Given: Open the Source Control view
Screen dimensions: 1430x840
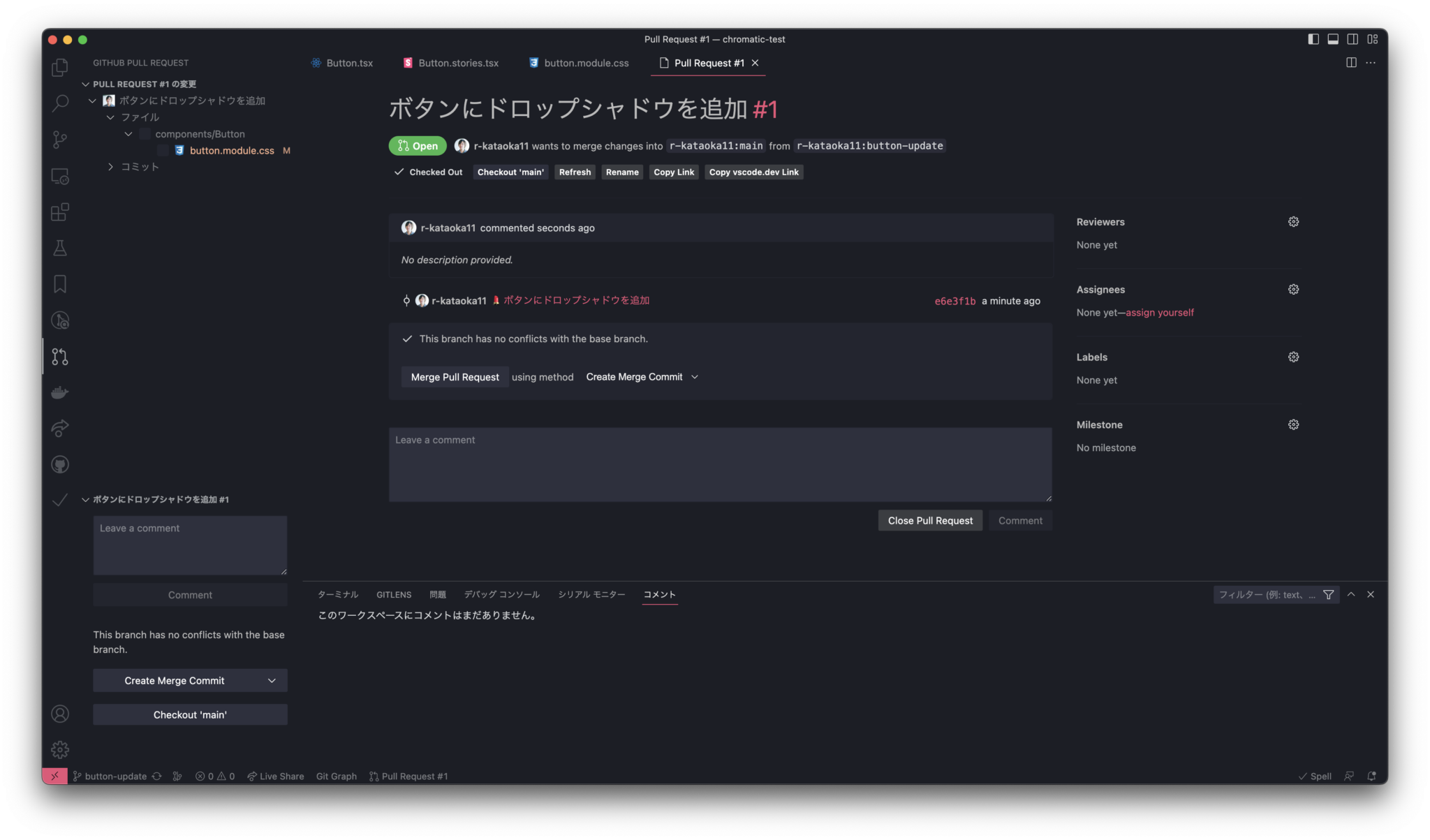Looking at the screenshot, I should tap(59, 139).
